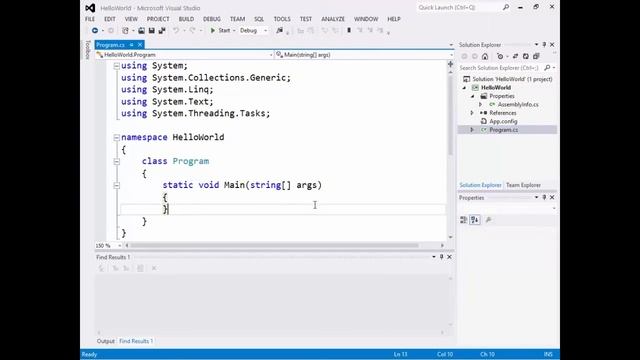
Task: Click Categorized view icon in Properties panel
Action: (x=464, y=220)
